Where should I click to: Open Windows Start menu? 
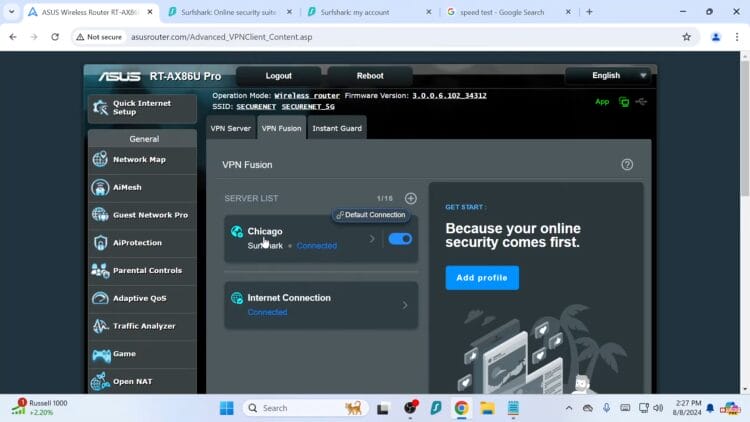click(x=227, y=408)
